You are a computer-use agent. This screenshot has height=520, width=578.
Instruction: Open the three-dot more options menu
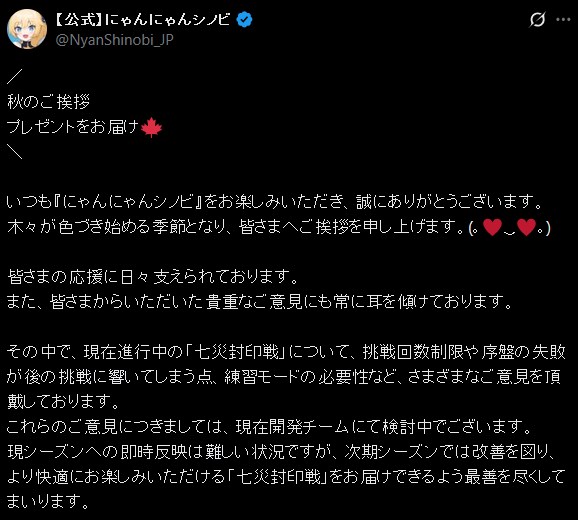coord(563,20)
